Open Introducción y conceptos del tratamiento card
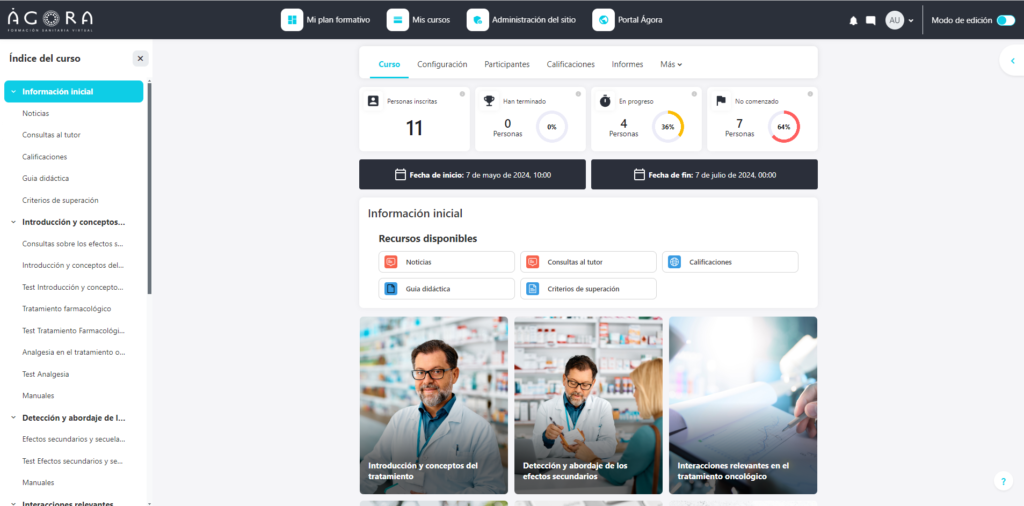 click(434, 405)
